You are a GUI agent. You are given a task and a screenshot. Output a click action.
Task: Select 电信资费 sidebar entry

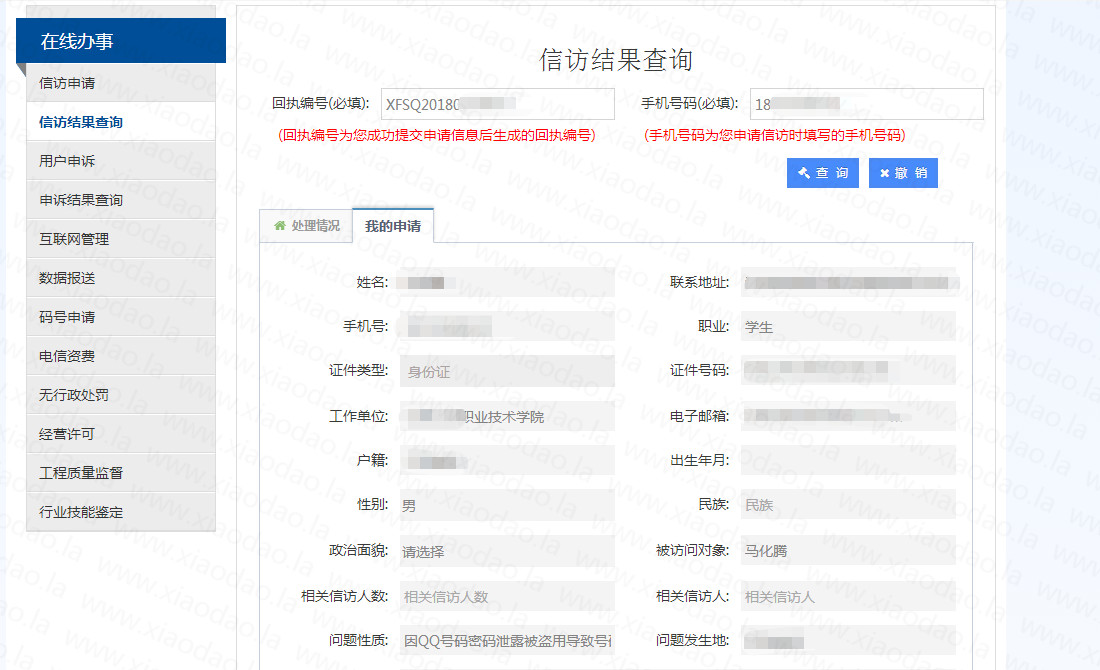121,356
